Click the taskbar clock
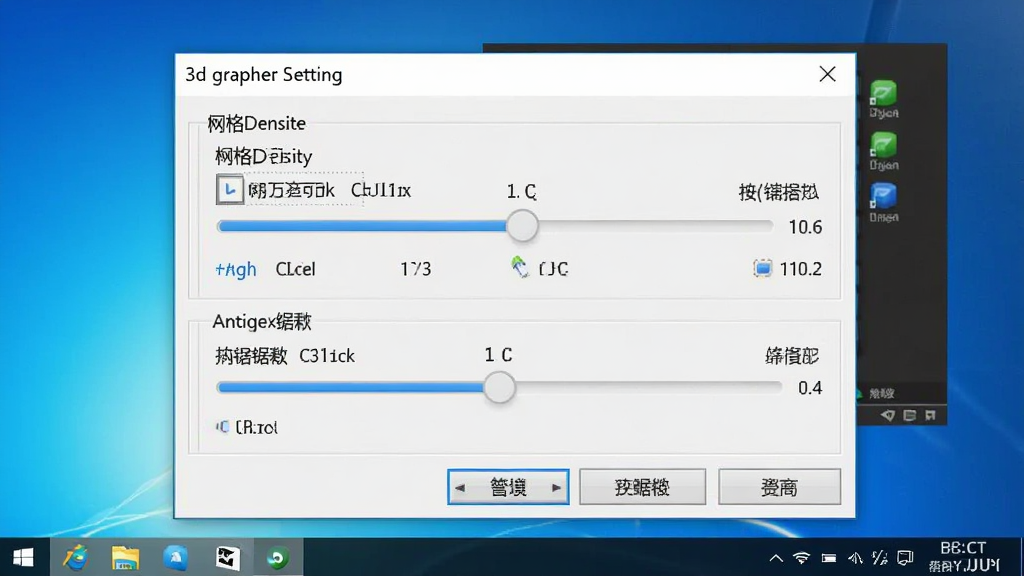Screen dimensions: 1024x576 [964, 557]
